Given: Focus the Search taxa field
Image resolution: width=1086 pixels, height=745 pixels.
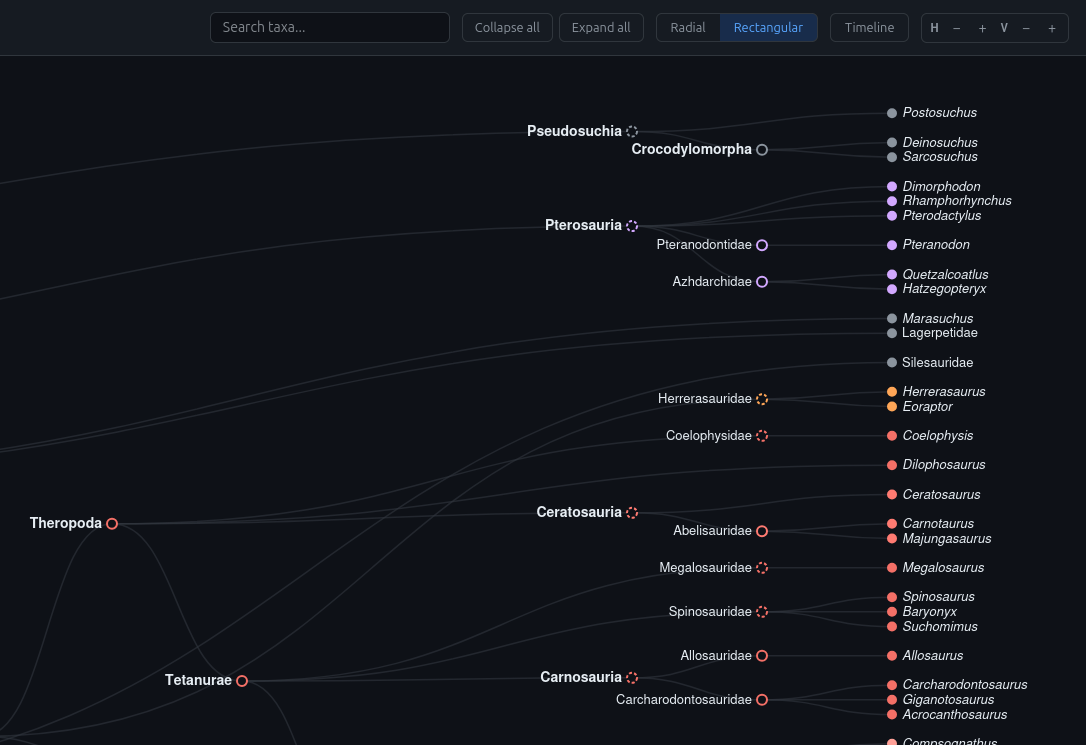Looking at the screenshot, I should pyautogui.click(x=330, y=28).
